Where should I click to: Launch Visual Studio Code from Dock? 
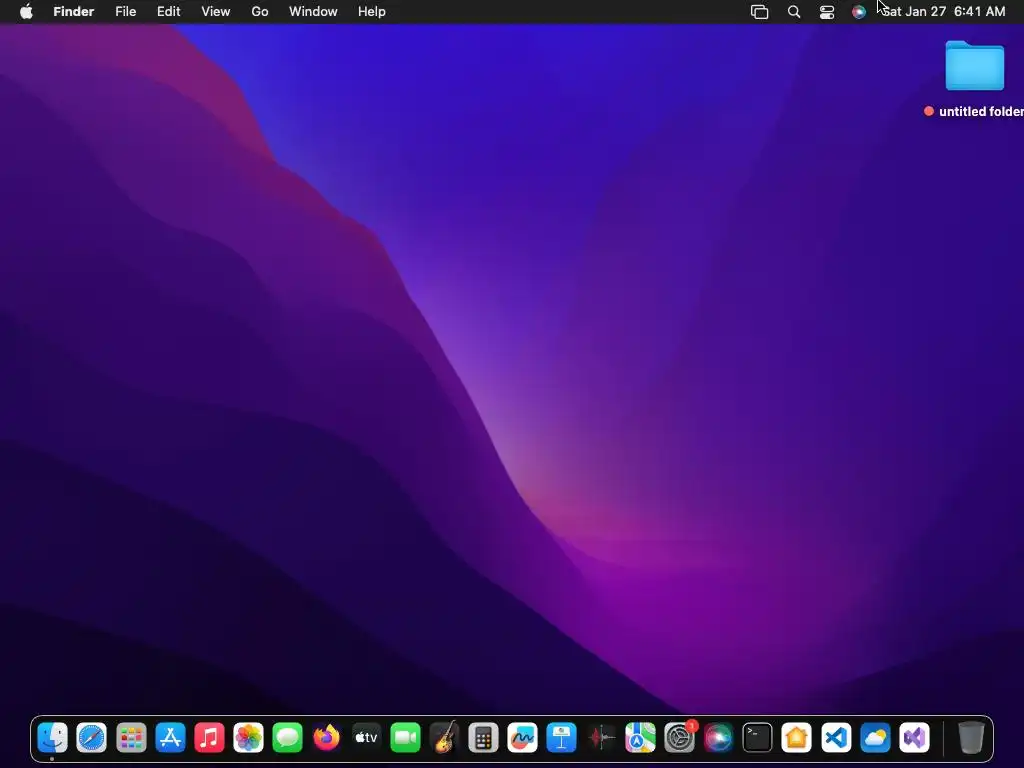click(x=836, y=738)
